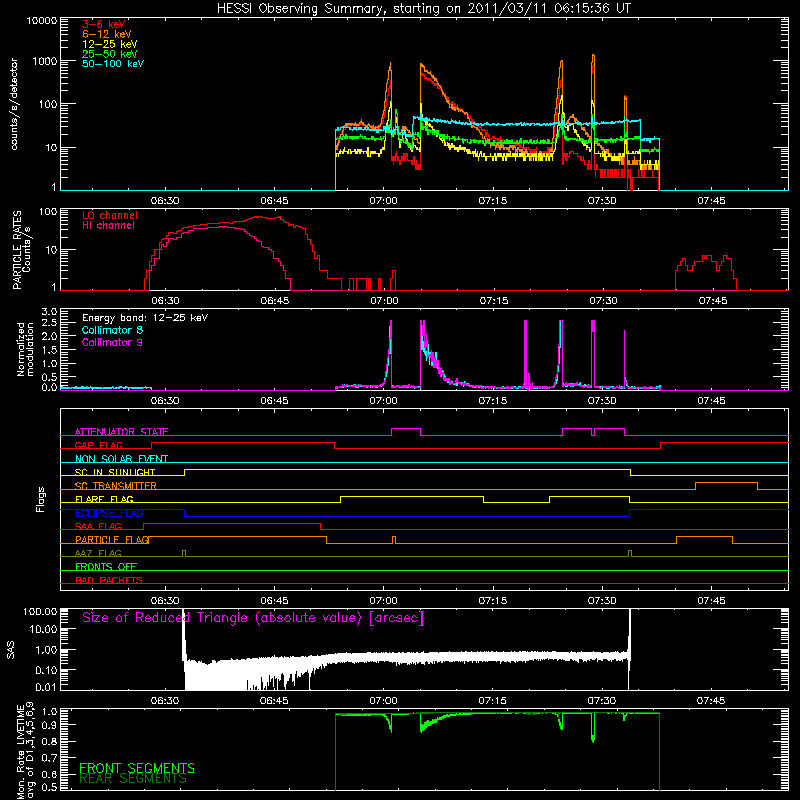Click the 3.0 tick on the modulation axis

pos(49,312)
